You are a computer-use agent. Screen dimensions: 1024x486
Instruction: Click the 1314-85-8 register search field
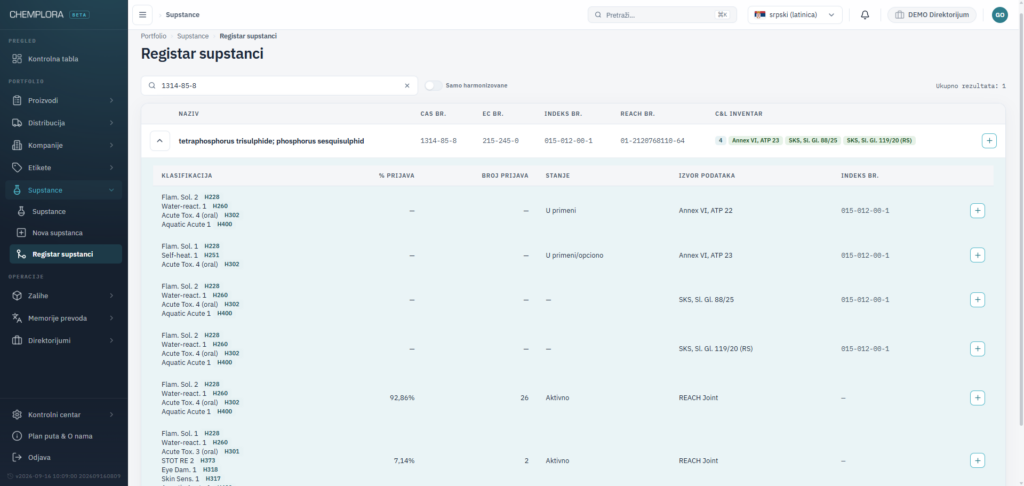tap(279, 86)
